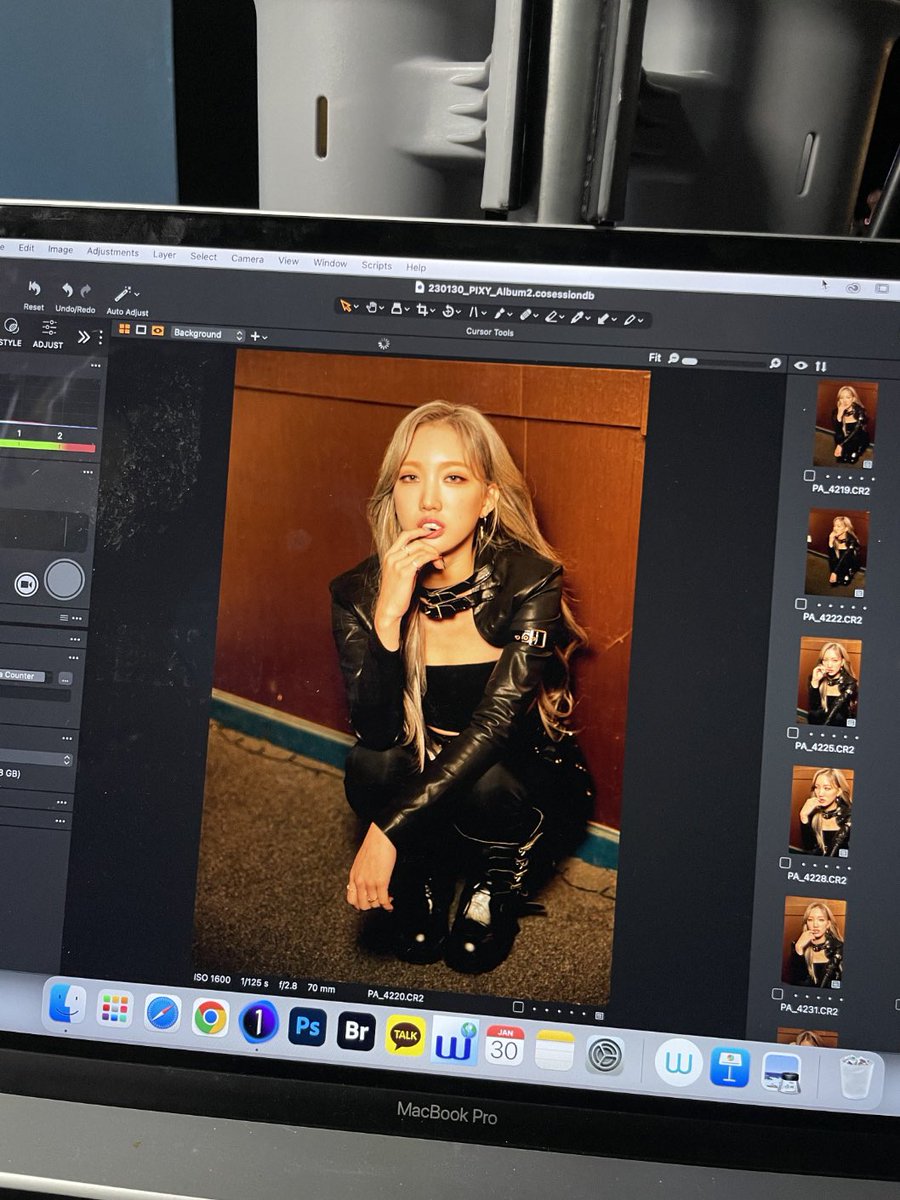Open the Edit menu
Screen dimensions: 900x1200
pyautogui.click(x=26, y=248)
